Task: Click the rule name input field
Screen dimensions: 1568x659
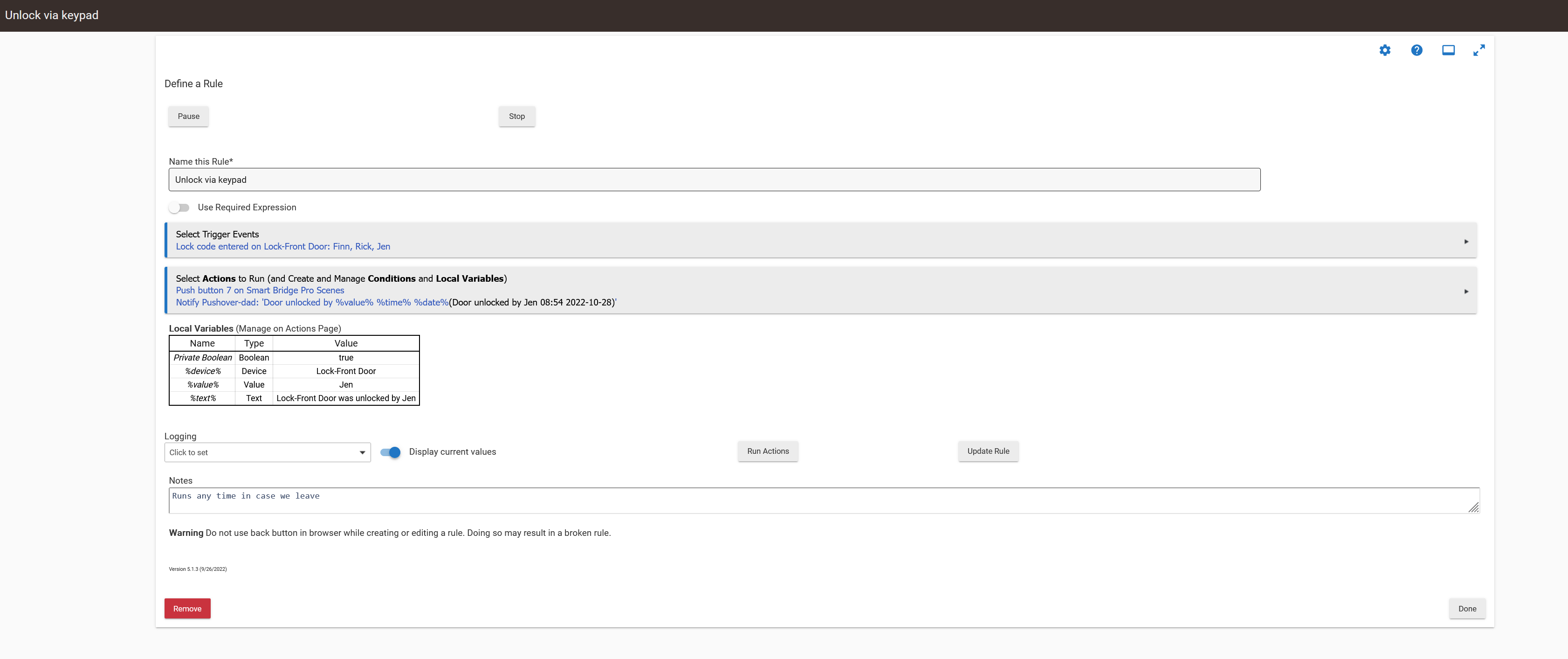Action: pyautogui.click(x=714, y=180)
